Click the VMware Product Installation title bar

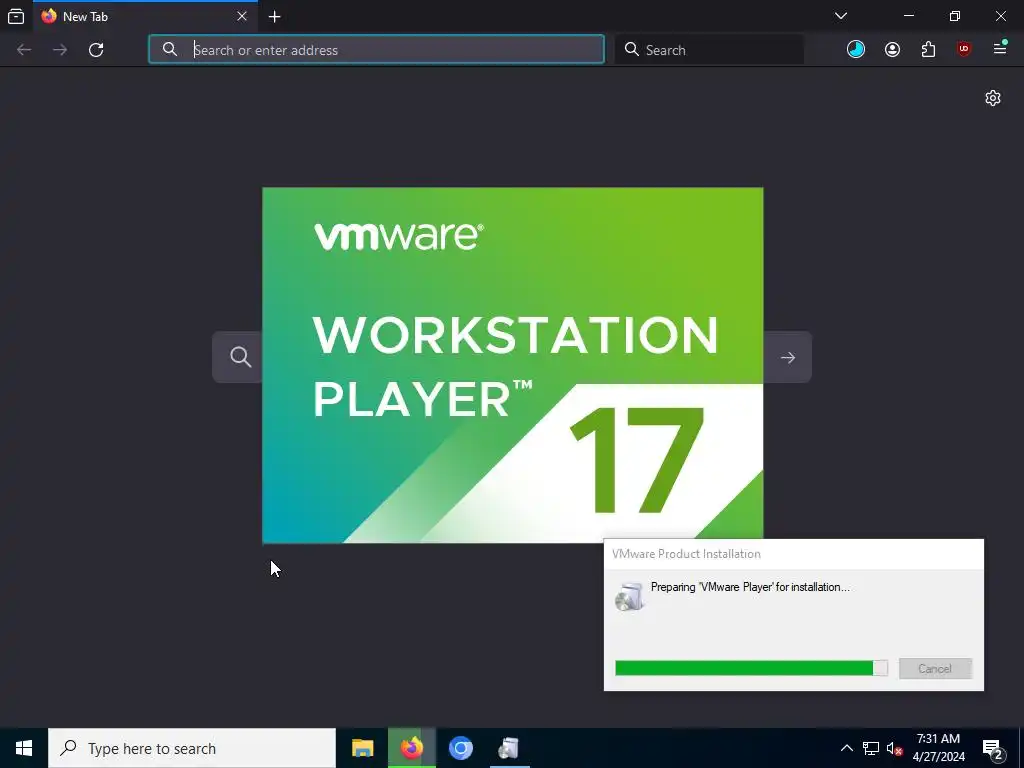click(793, 554)
